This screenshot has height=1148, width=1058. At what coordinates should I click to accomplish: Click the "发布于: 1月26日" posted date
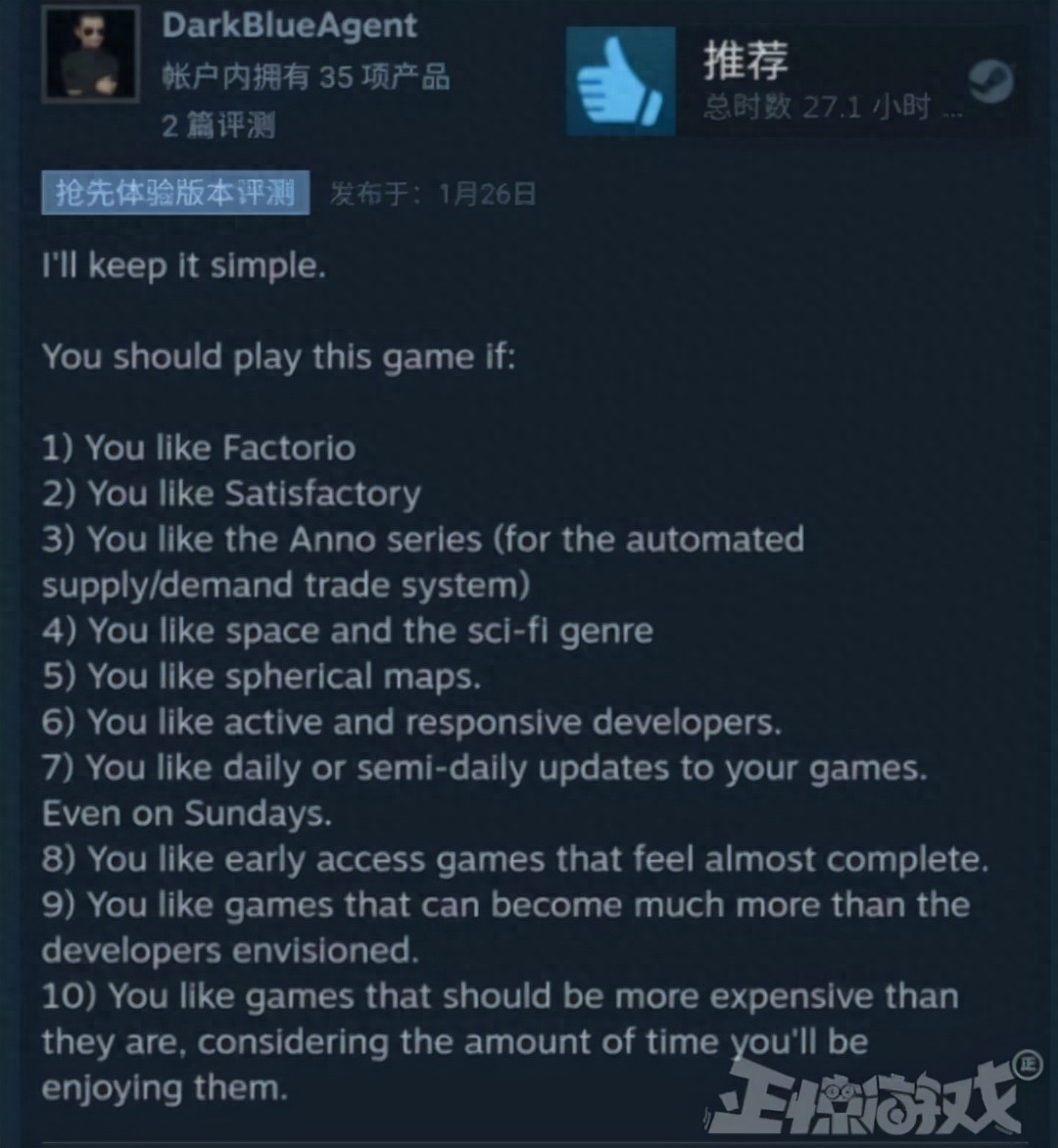pyautogui.click(x=433, y=194)
